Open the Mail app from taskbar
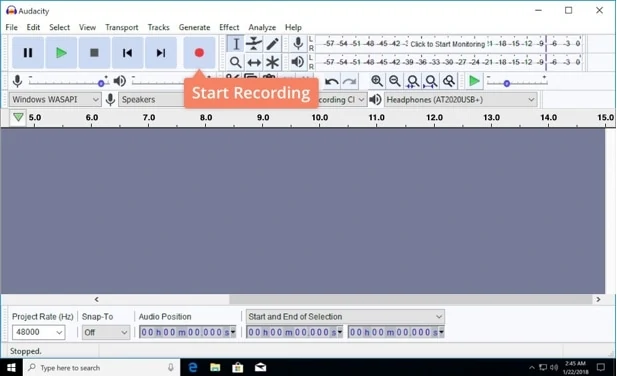The width and height of the screenshot is (617, 376). pos(260,367)
